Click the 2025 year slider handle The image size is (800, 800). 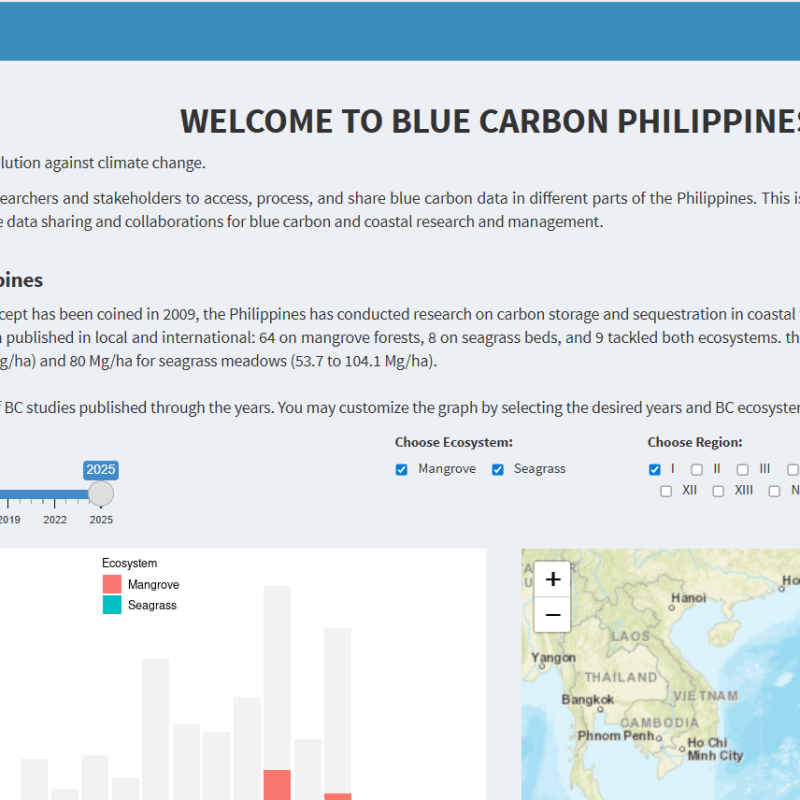coord(100,493)
